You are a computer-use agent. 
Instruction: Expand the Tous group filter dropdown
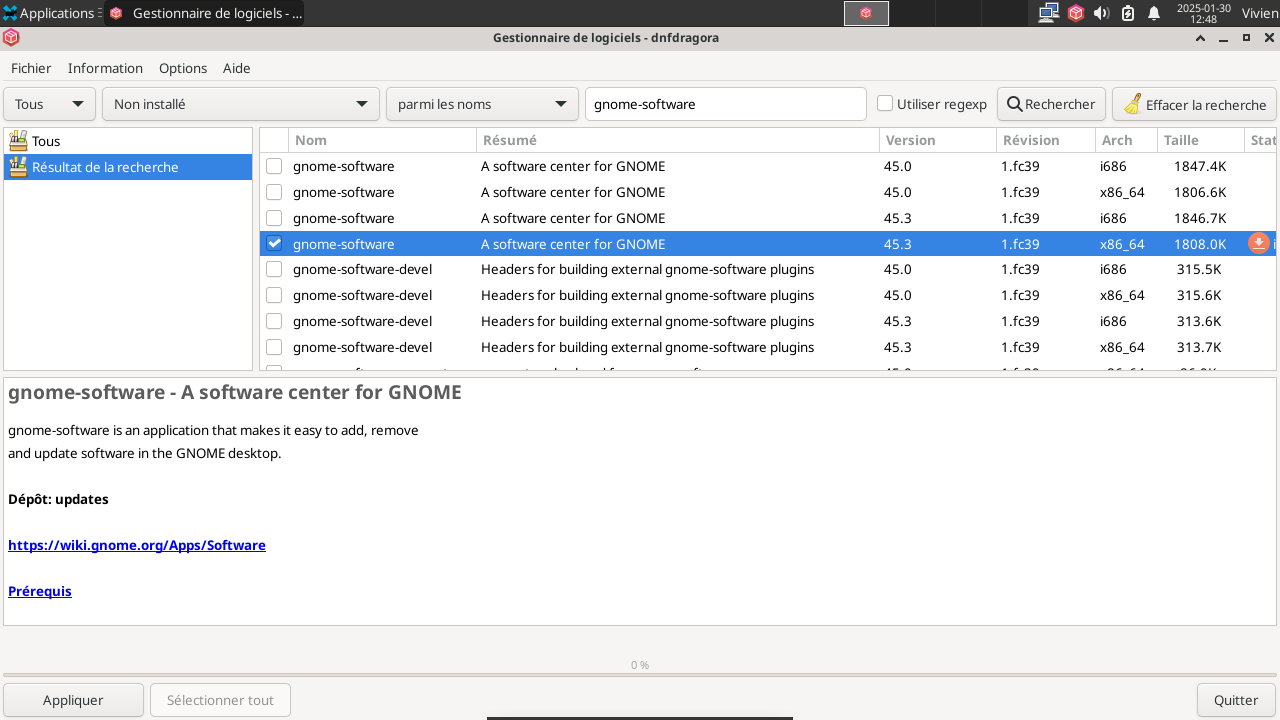[x=50, y=104]
